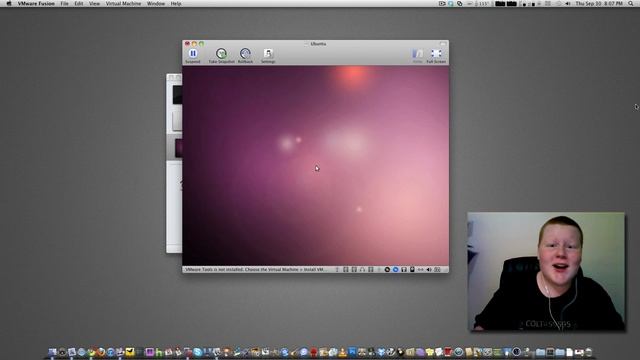Click the volume icon in macOS menu bar
Image resolution: width=640 pixels, height=360 pixels.
tap(568, 4)
